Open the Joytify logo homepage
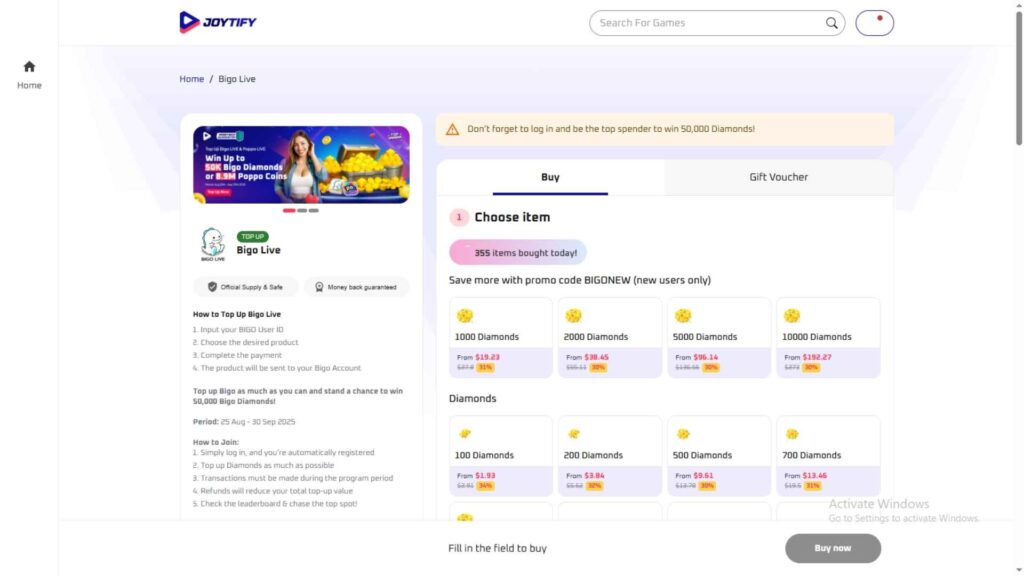 [x=218, y=22]
